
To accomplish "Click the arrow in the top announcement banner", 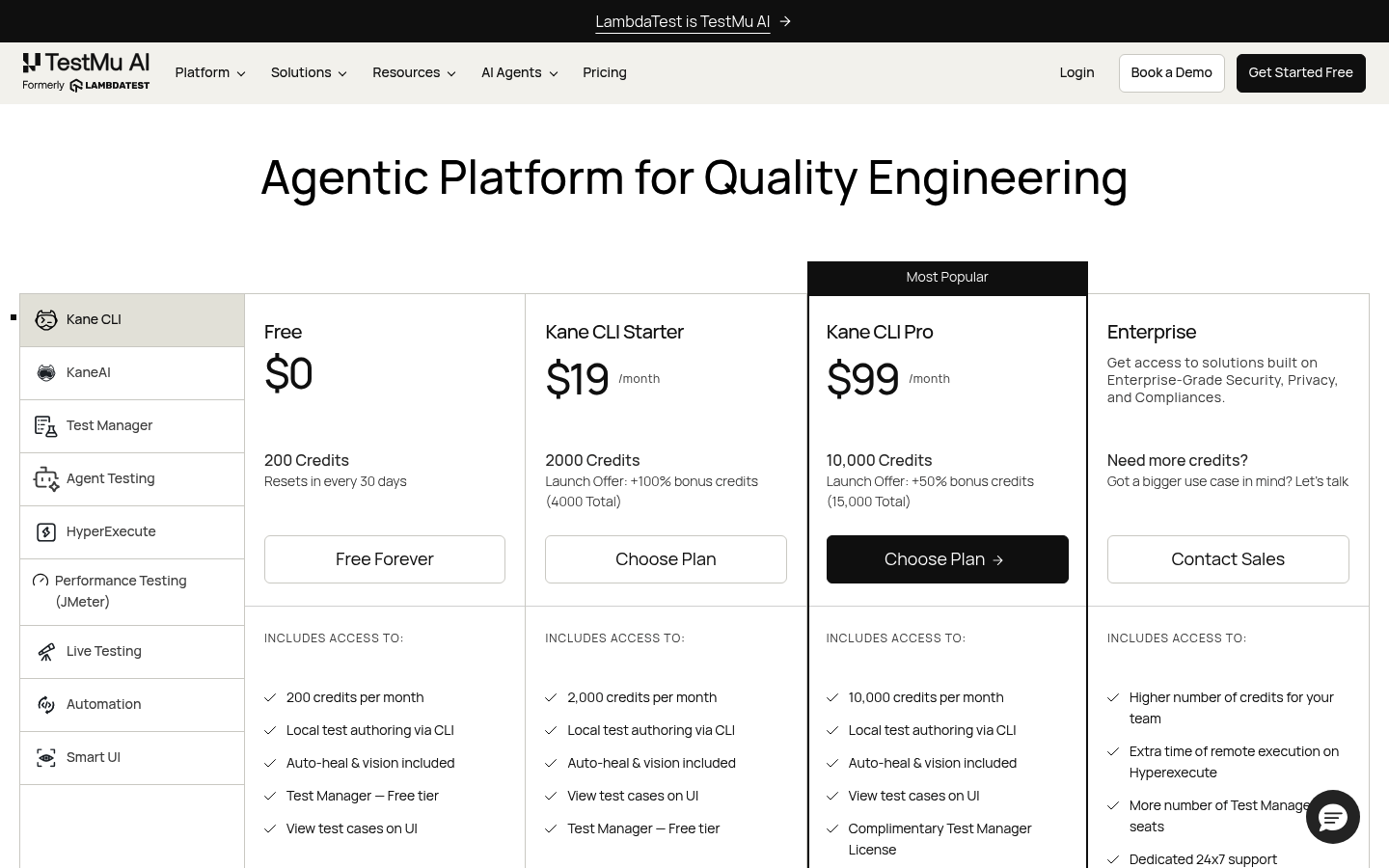I will coord(785,21).
